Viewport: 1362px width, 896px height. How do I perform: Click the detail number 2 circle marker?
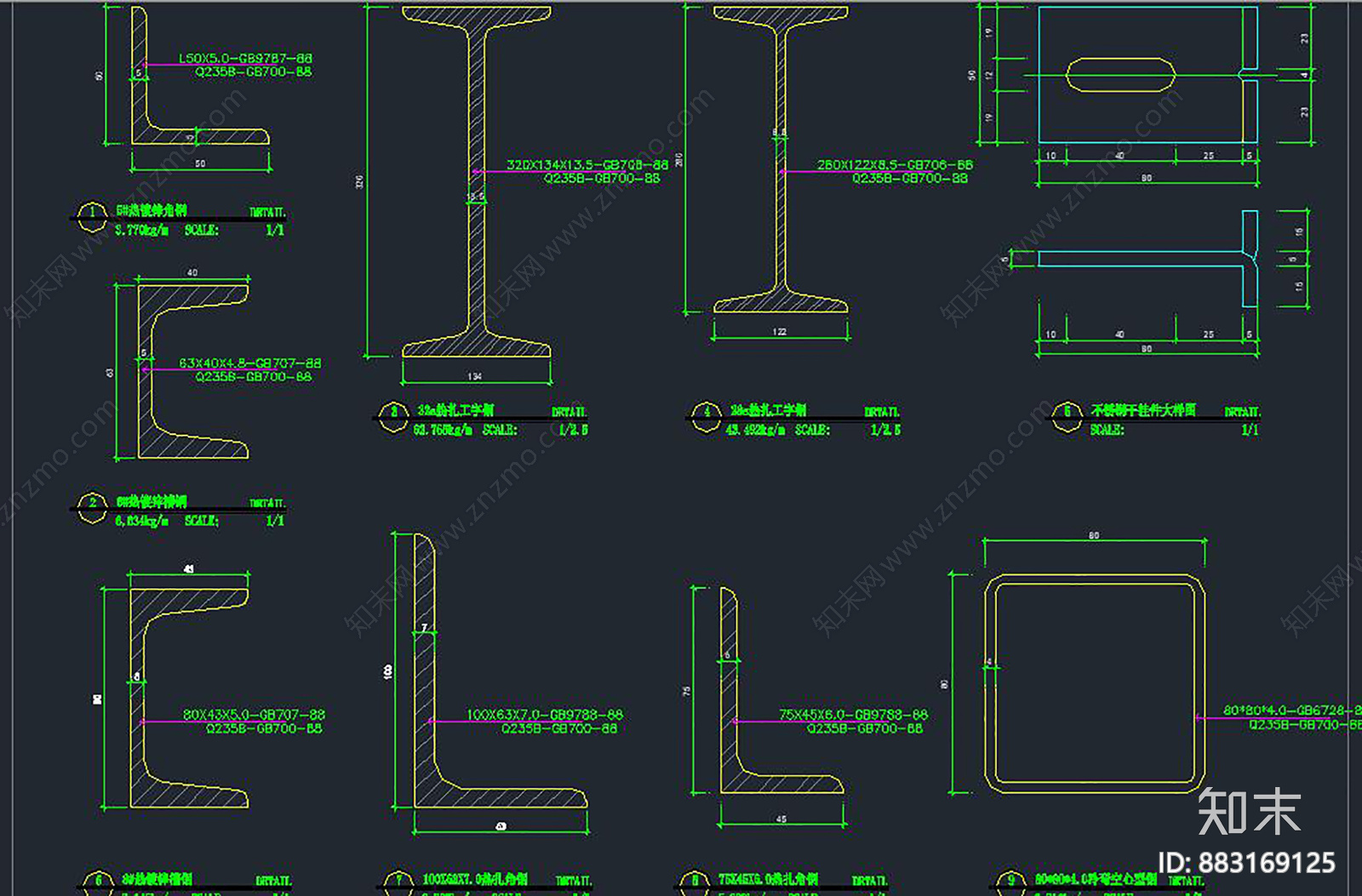click(x=92, y=508)
